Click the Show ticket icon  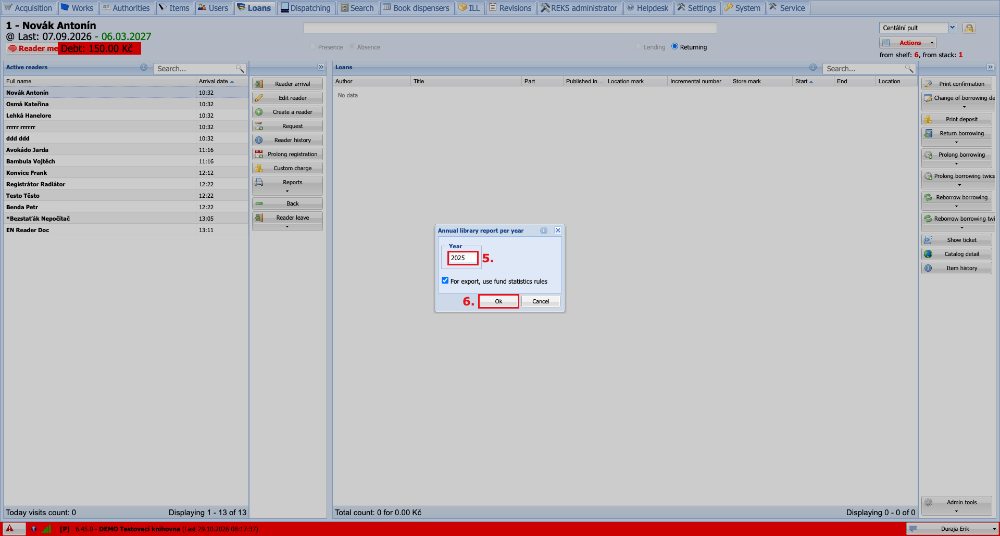929,240
